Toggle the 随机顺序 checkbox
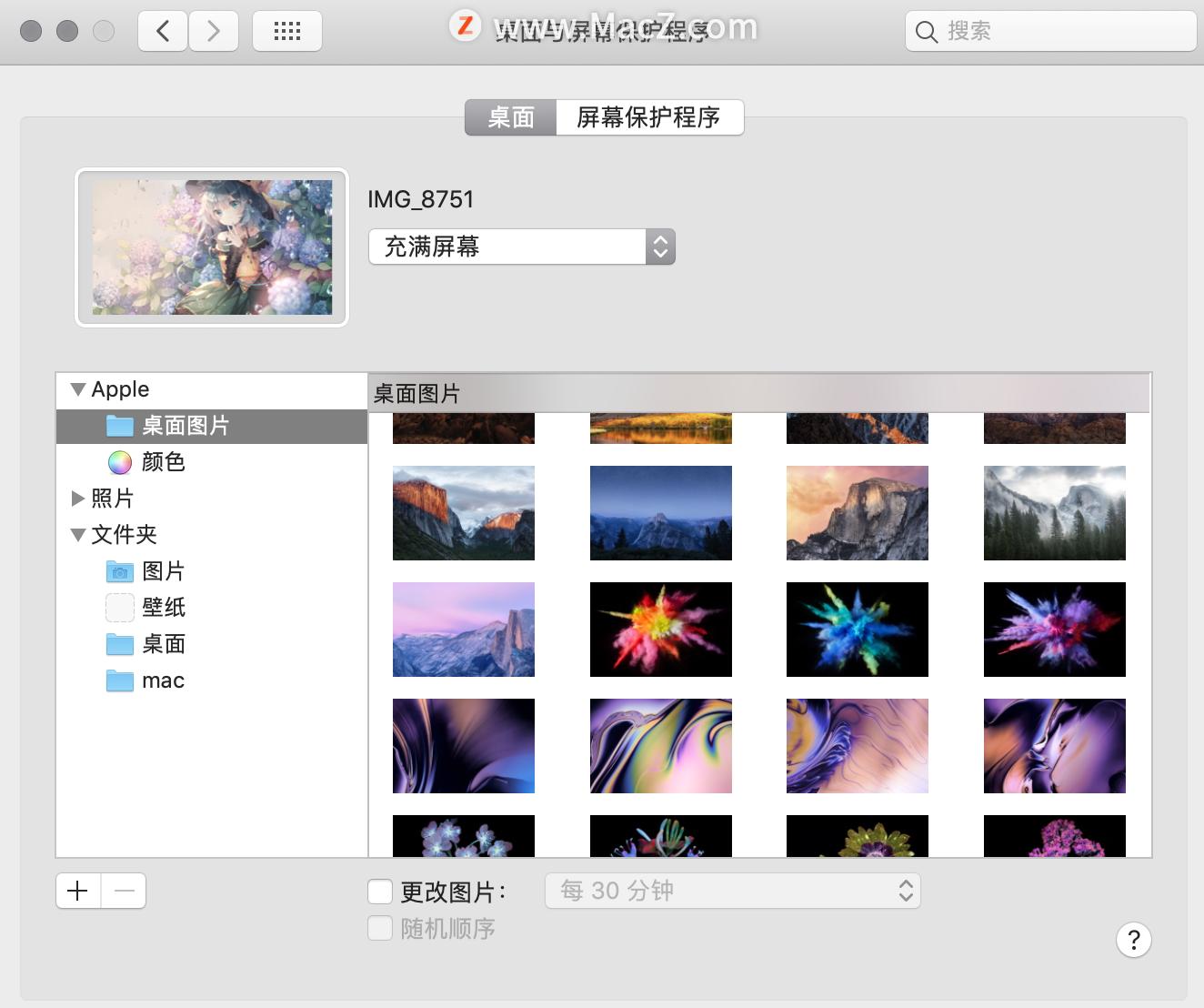Image resolution: width=1204 pixels, height=1008 pixels. click(380, 928)
